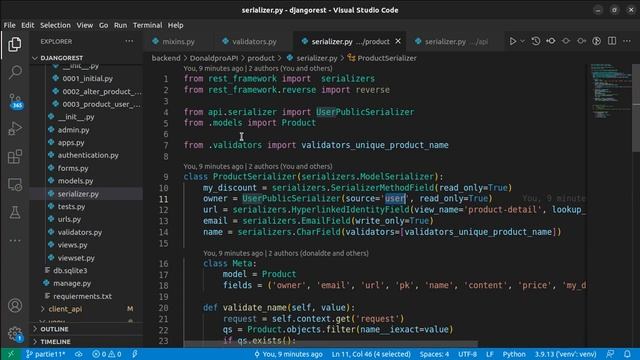The width and height of the screenshot is (640, 360).
Task: Expand the client_api folder
Action: click(86, 309)
